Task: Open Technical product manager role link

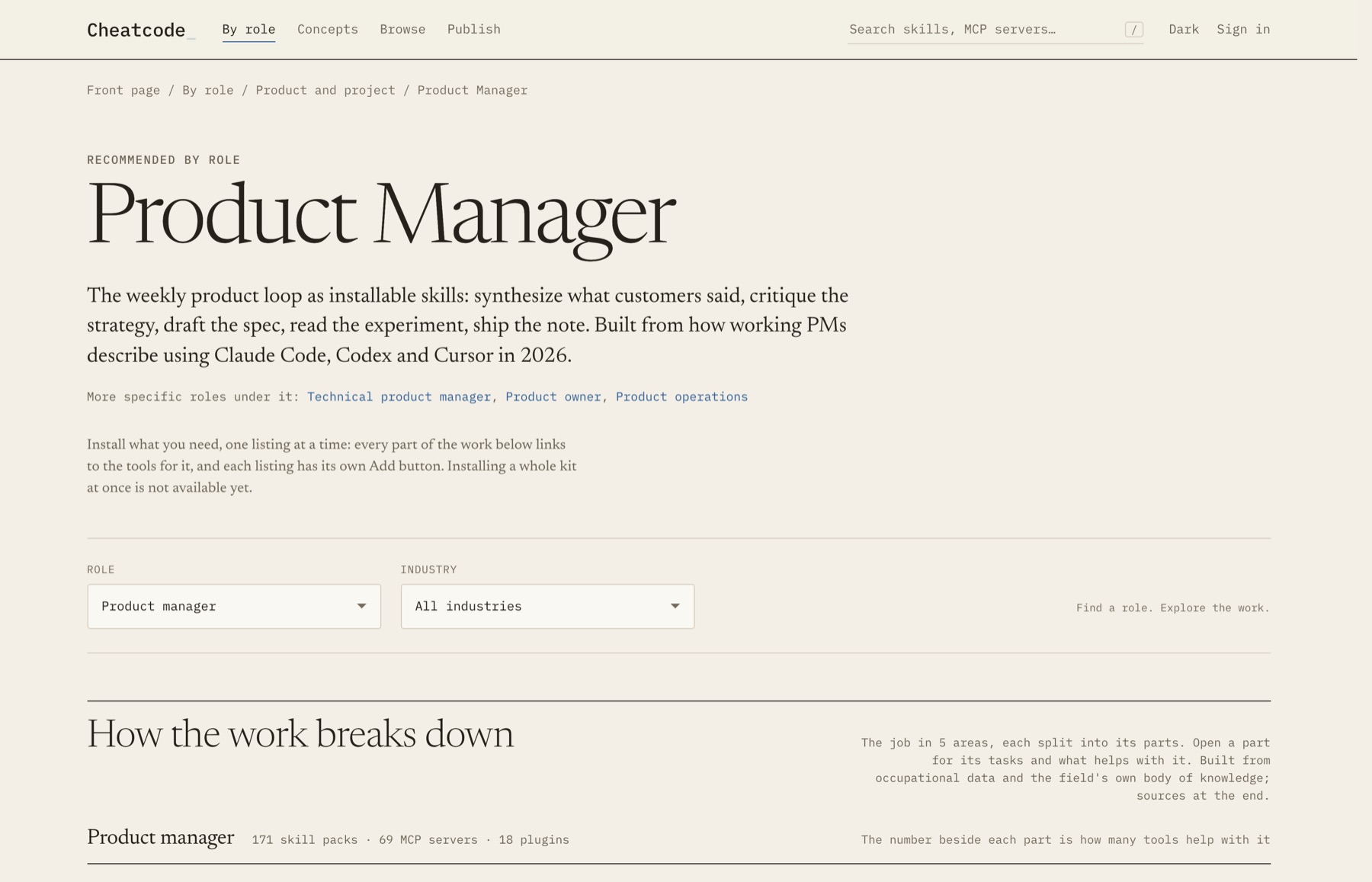Action: pyautogui.click(x=399, y=396)
